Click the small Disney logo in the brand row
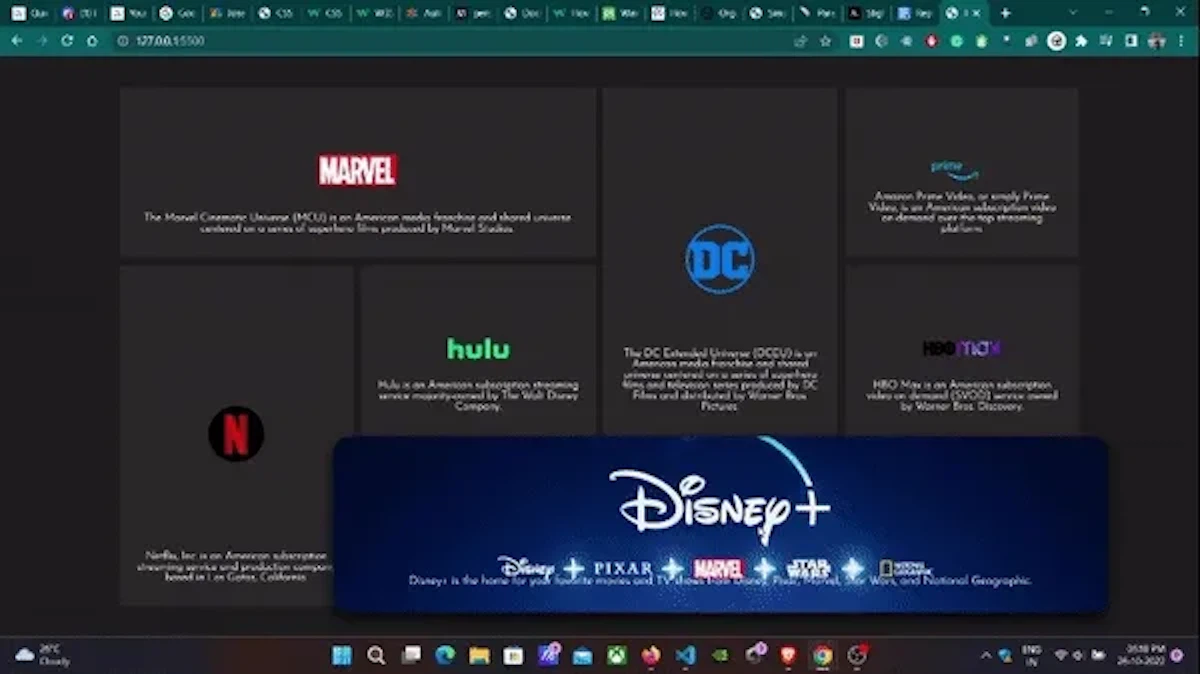Viewport: 1200px width, 674px height. [x=525, y=567]
